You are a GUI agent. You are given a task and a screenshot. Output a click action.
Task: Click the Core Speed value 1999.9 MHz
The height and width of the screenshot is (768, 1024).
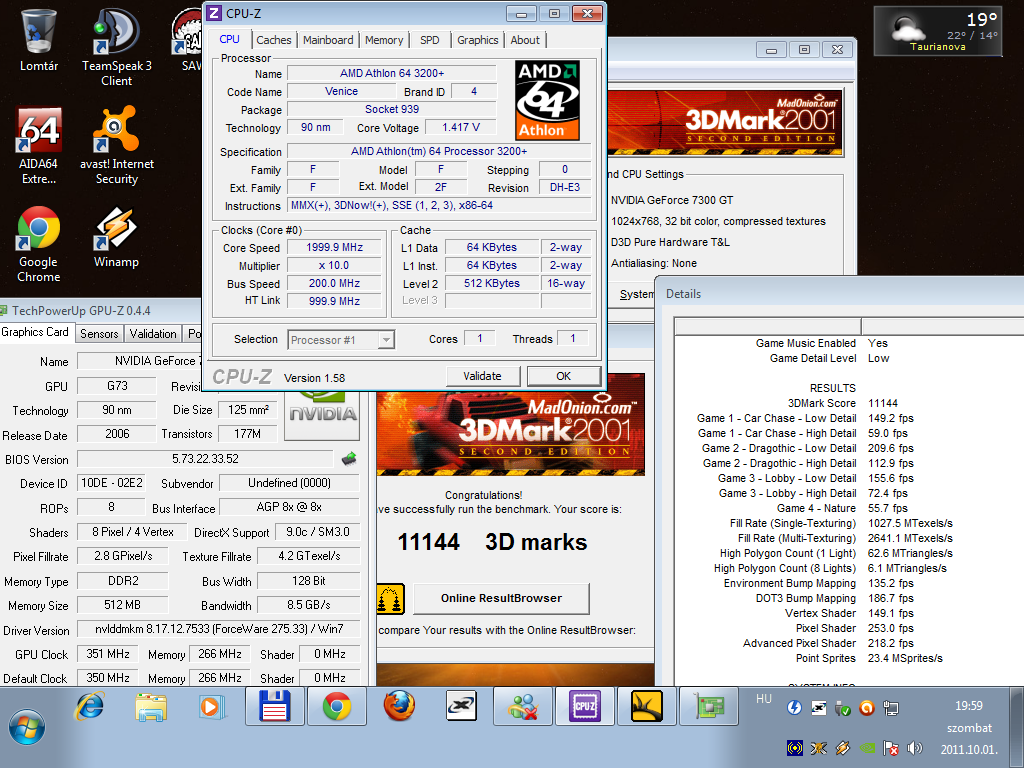pyautogui.click(x=334, y=248)
